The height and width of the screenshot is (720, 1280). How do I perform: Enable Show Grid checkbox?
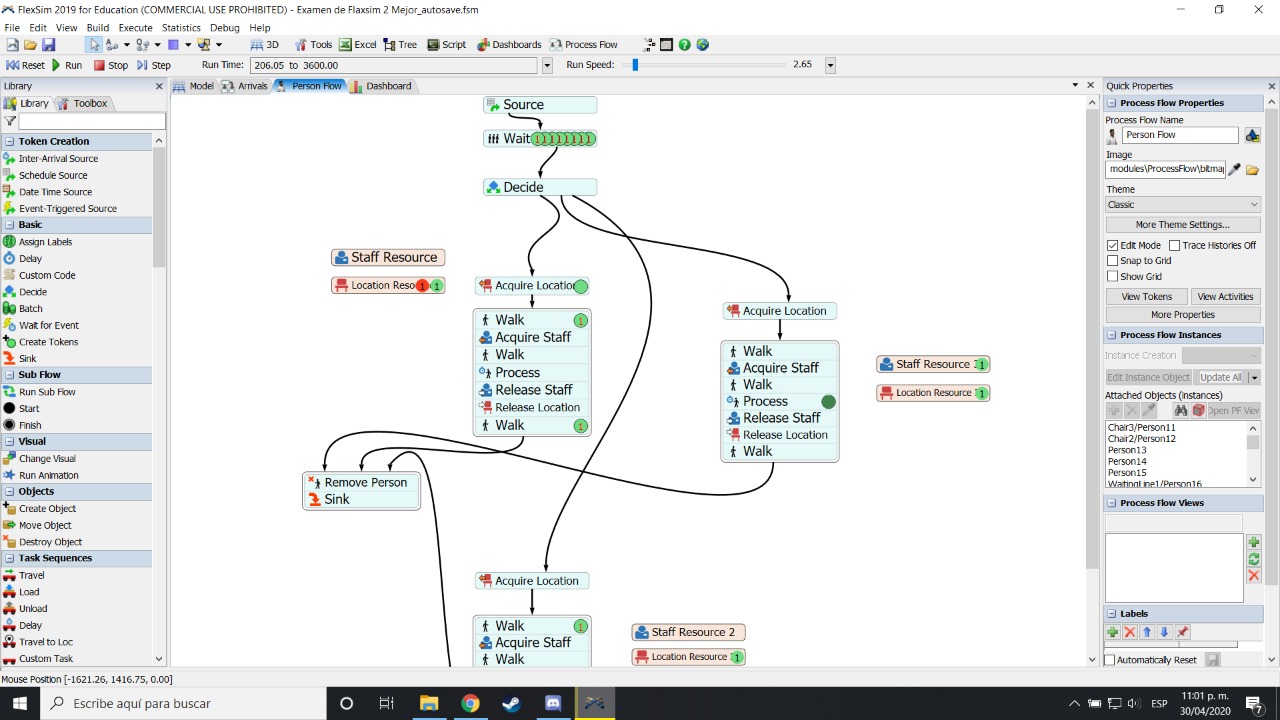[1112, 276]
